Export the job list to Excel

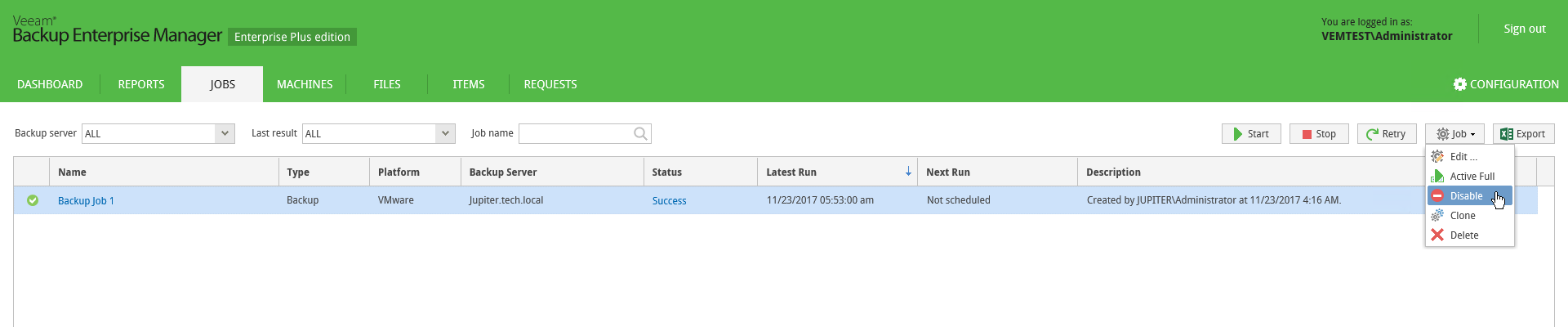1524,134
